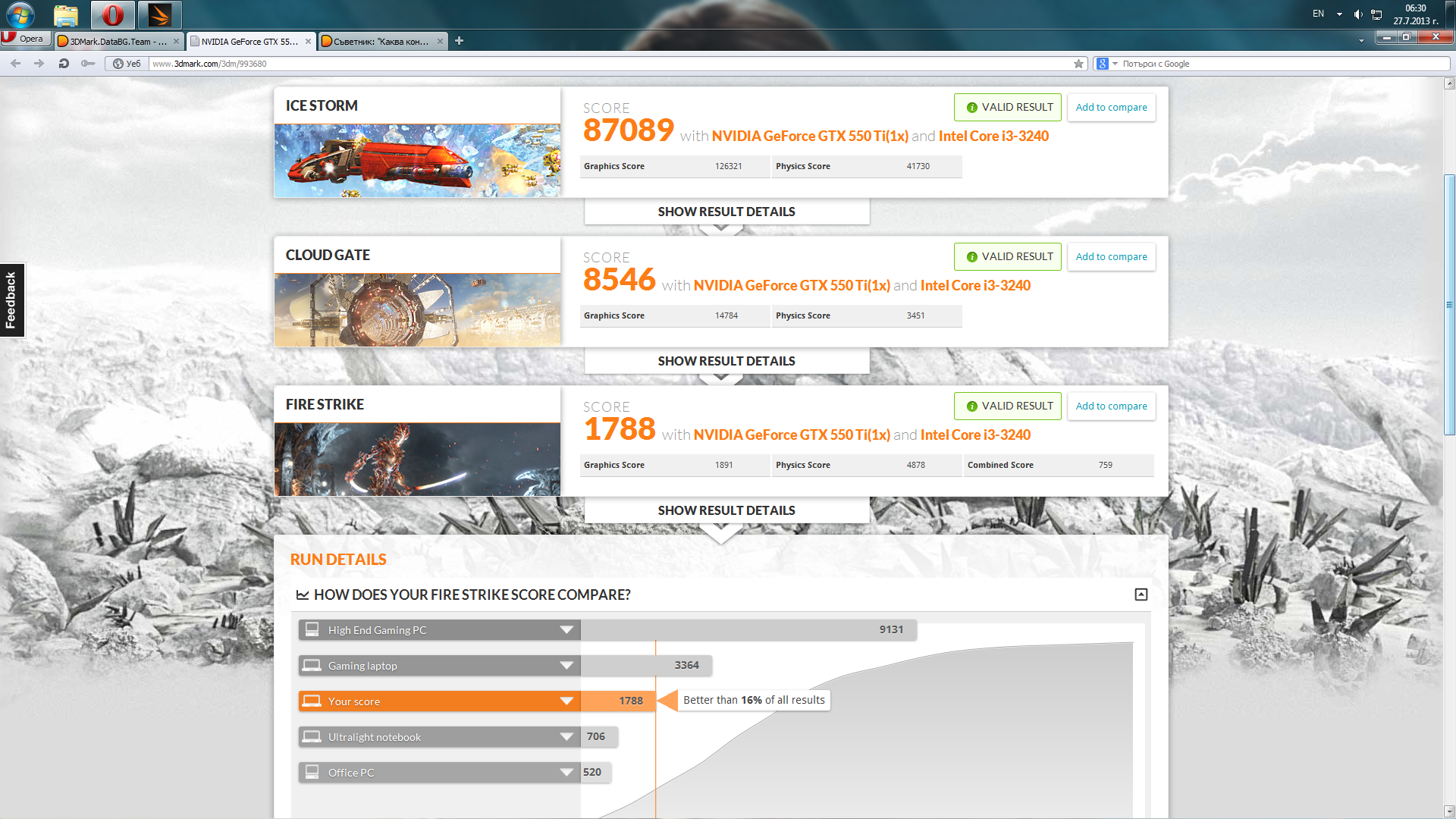Screen dimensions: 1456x819
Task: Open the 3DMark app from taskbar
Action: click(x=159, y=14)
